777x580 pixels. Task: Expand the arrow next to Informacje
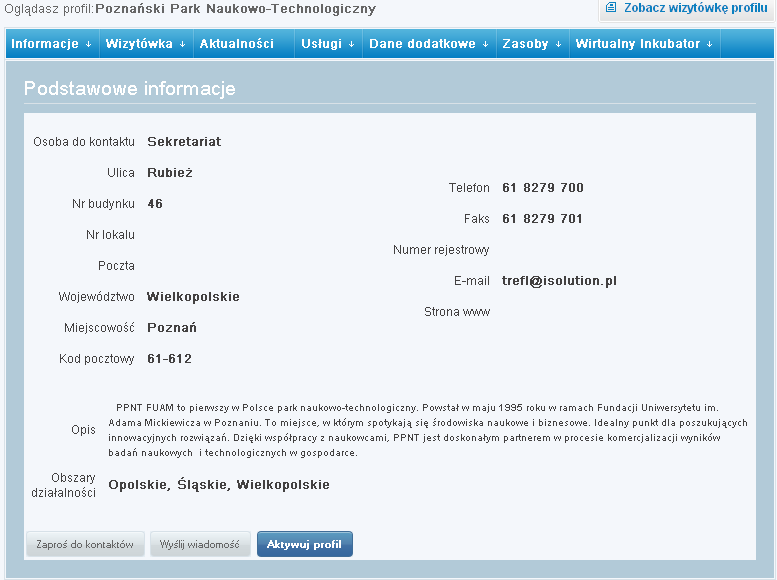pyautogui.click(x=88, y=44)
